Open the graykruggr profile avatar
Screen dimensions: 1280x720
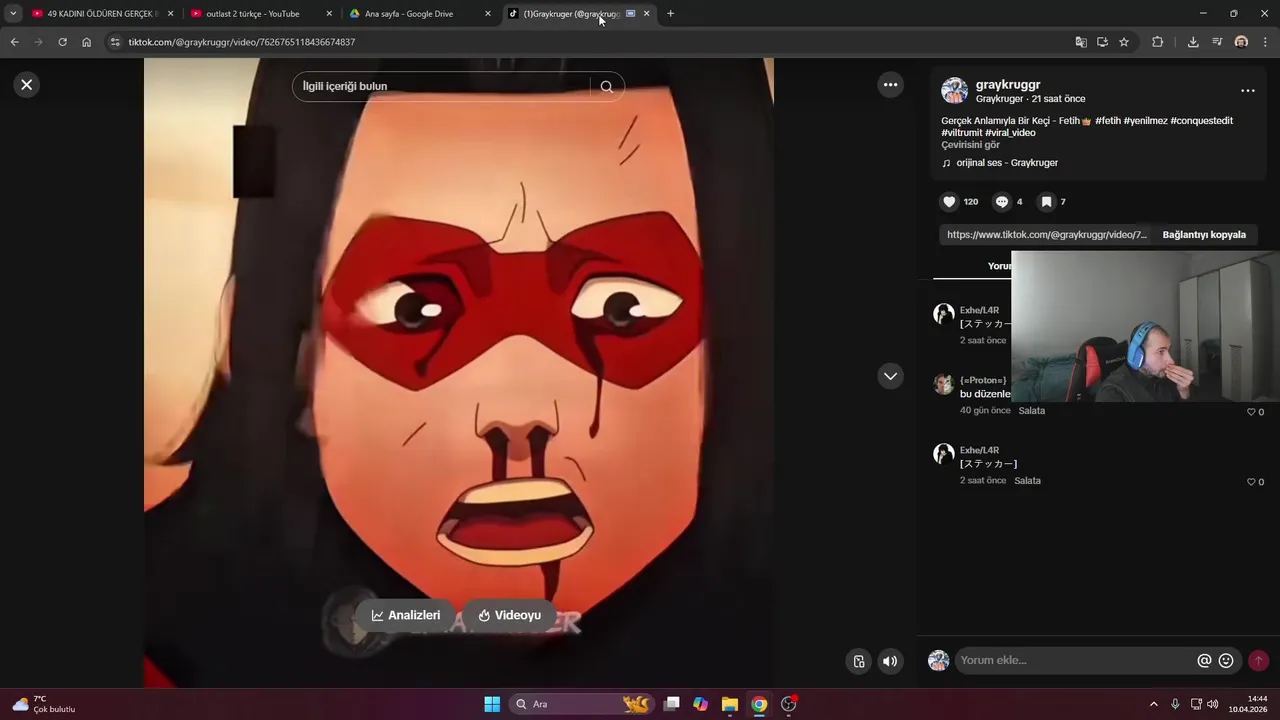pyautogui.click(x=954, y=91)
